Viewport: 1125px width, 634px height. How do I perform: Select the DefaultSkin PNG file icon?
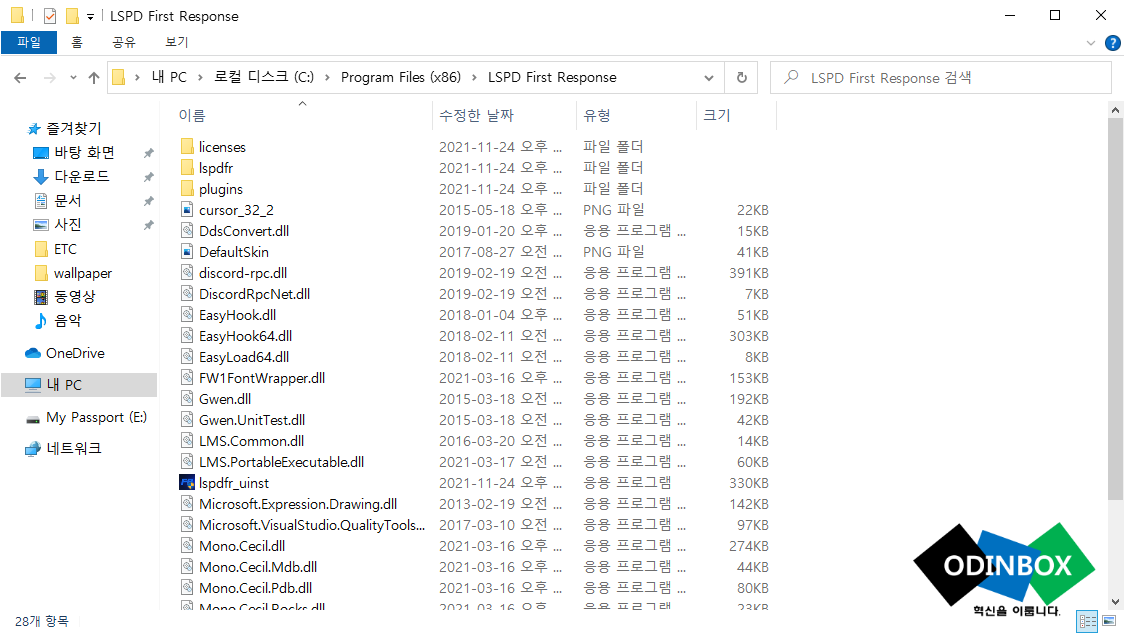pyautogui.click(x=187, y=252)
